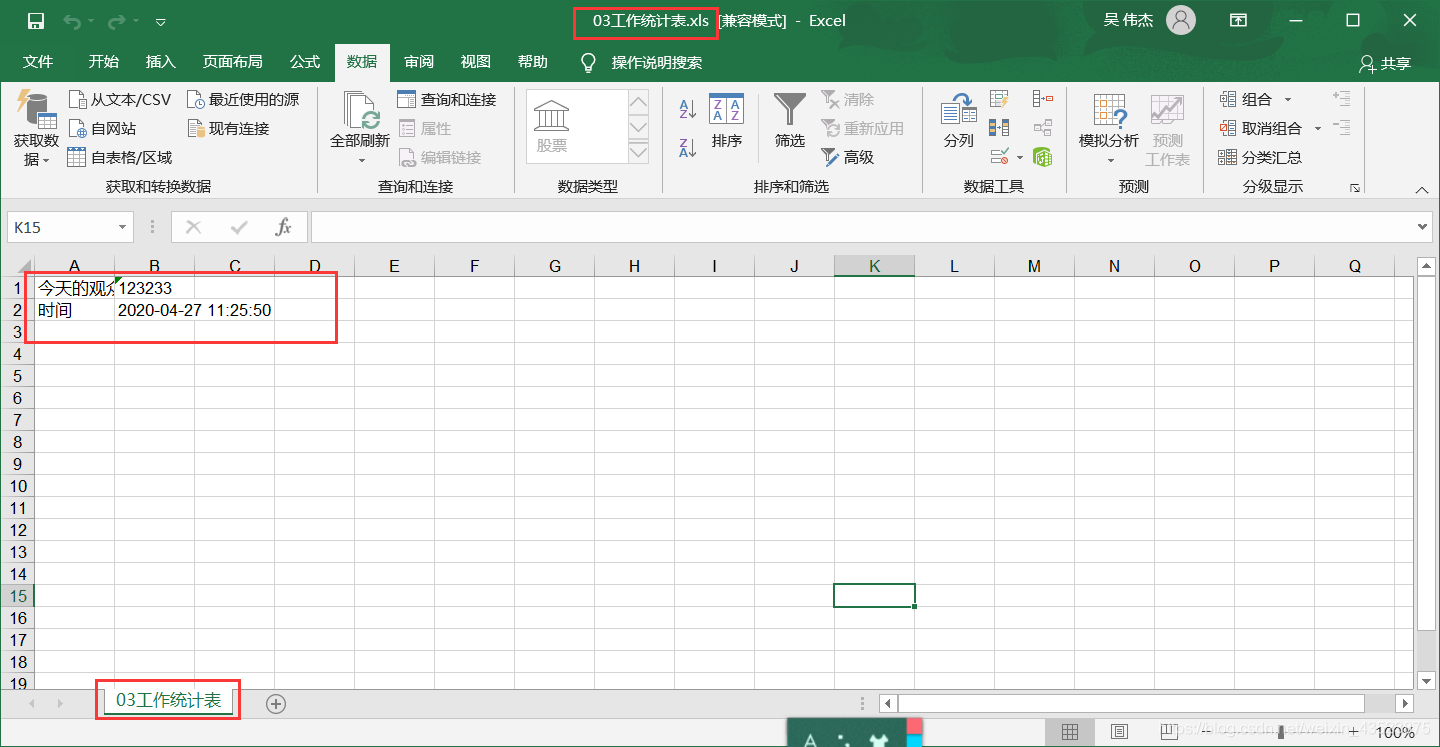Click 全部刷新 refresh all icon

(360, 112)
